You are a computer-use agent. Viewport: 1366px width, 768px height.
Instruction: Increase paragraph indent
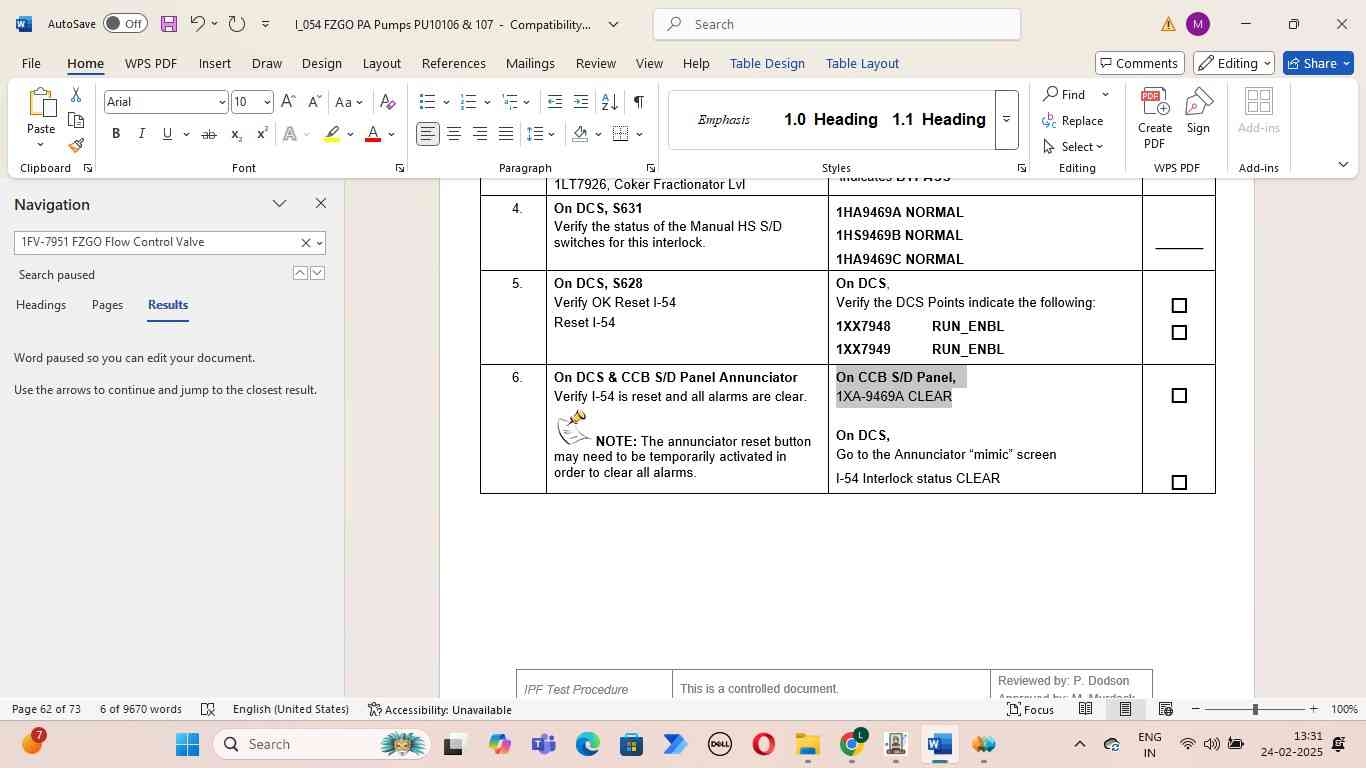click(581, 102)
